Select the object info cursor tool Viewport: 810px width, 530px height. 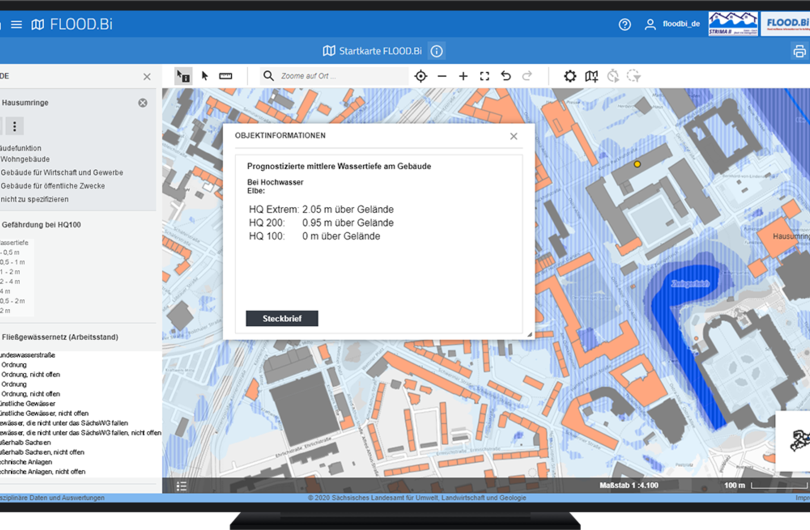[x=183, y=76]
